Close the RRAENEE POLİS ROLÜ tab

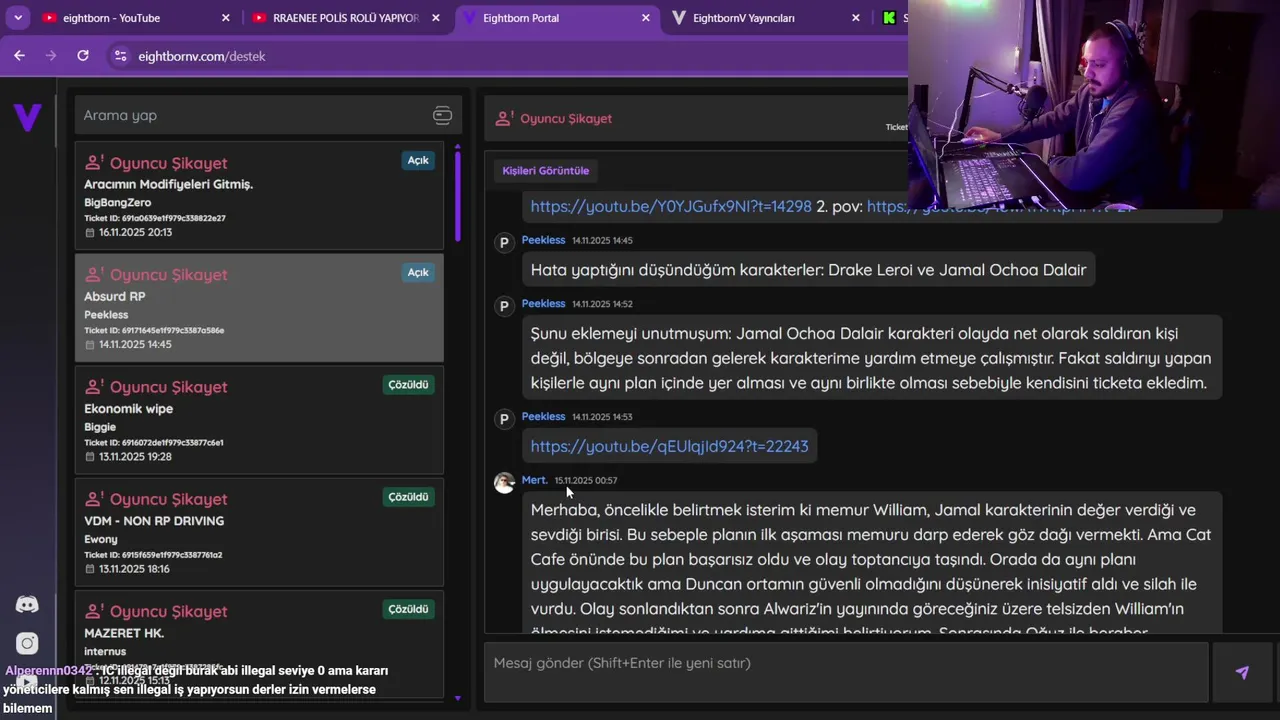click(435, 18)
